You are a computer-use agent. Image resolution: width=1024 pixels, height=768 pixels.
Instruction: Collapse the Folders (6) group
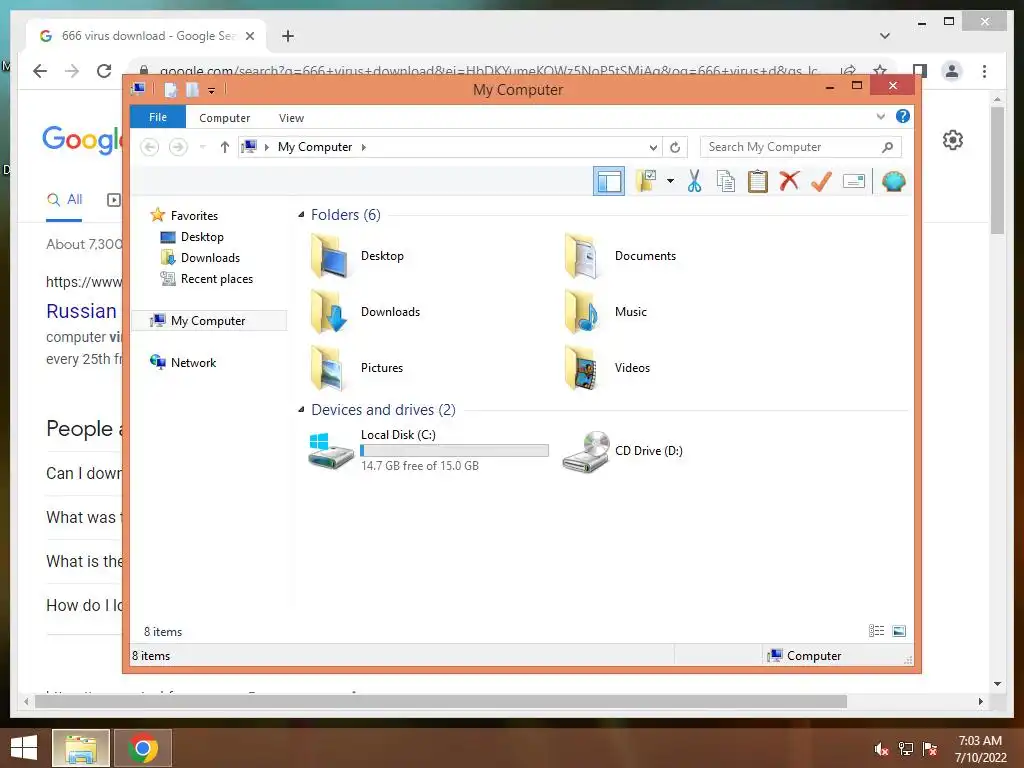301,214
